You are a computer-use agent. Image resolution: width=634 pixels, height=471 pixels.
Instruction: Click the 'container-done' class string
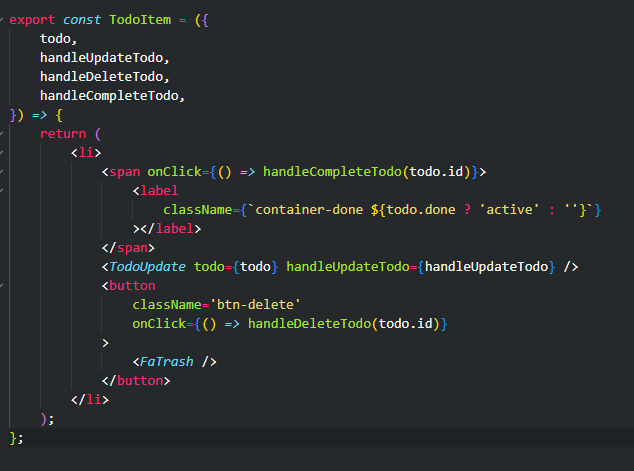point(309,210)
